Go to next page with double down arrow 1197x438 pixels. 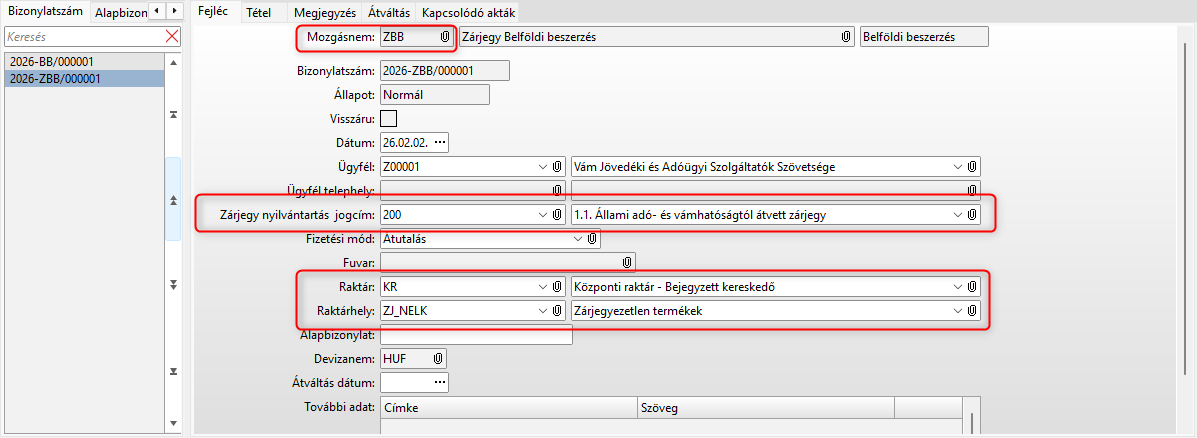[x=173, y=284]
